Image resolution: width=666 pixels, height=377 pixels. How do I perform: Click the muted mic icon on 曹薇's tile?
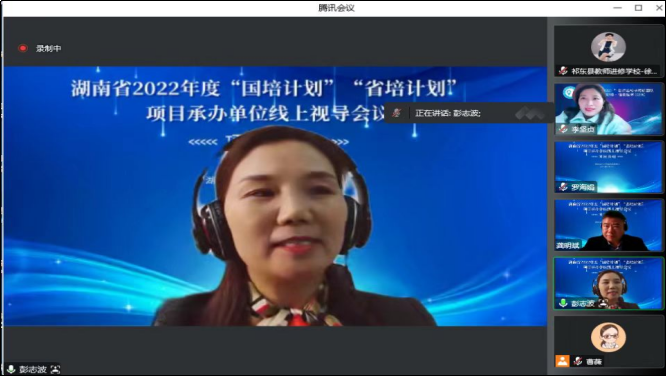tap(577, 361)
